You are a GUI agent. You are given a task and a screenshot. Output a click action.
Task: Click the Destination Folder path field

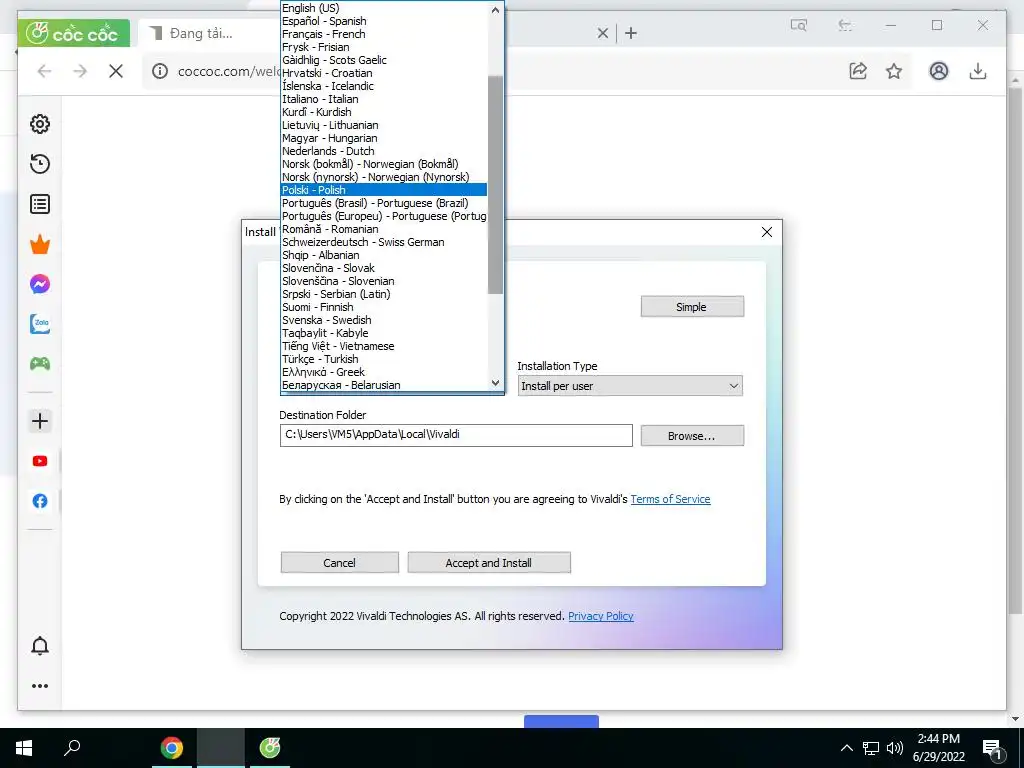pos(456,436)
